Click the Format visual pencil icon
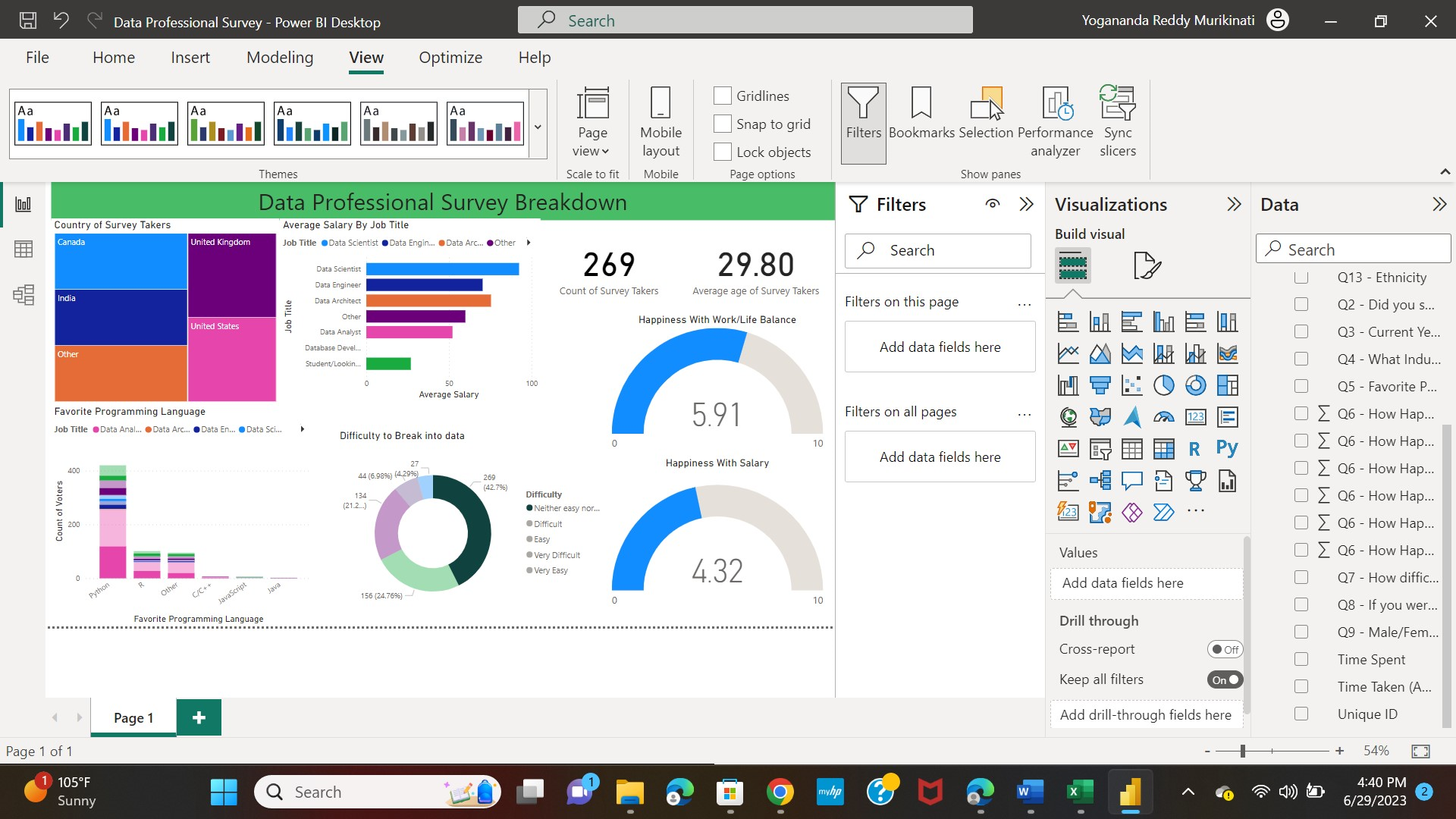Viewport: 1456px width, 819px height. [x=1146, y=265]
